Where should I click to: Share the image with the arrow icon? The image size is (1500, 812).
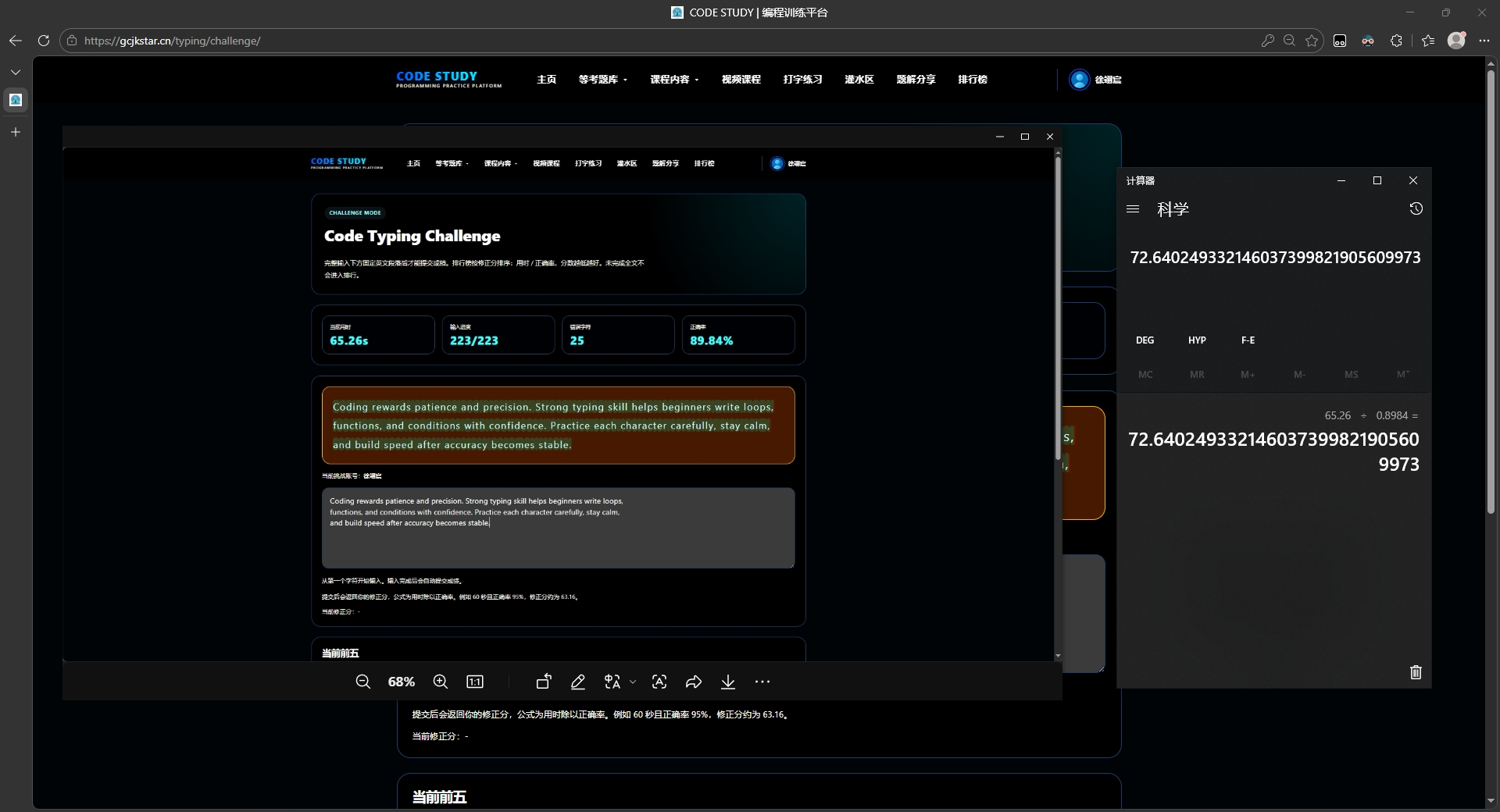(x=694, y=682)
